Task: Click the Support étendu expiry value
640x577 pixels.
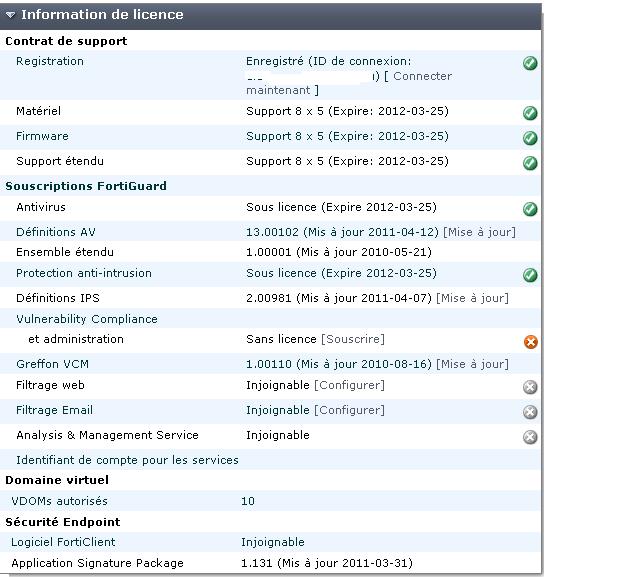Action: [x=347, y=161]
